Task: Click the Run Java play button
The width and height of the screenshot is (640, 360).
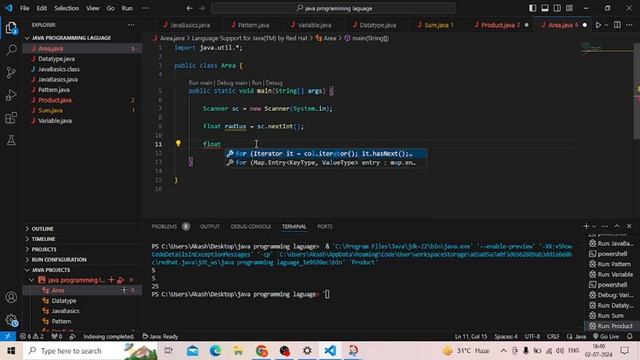Action: coord(598,25)
